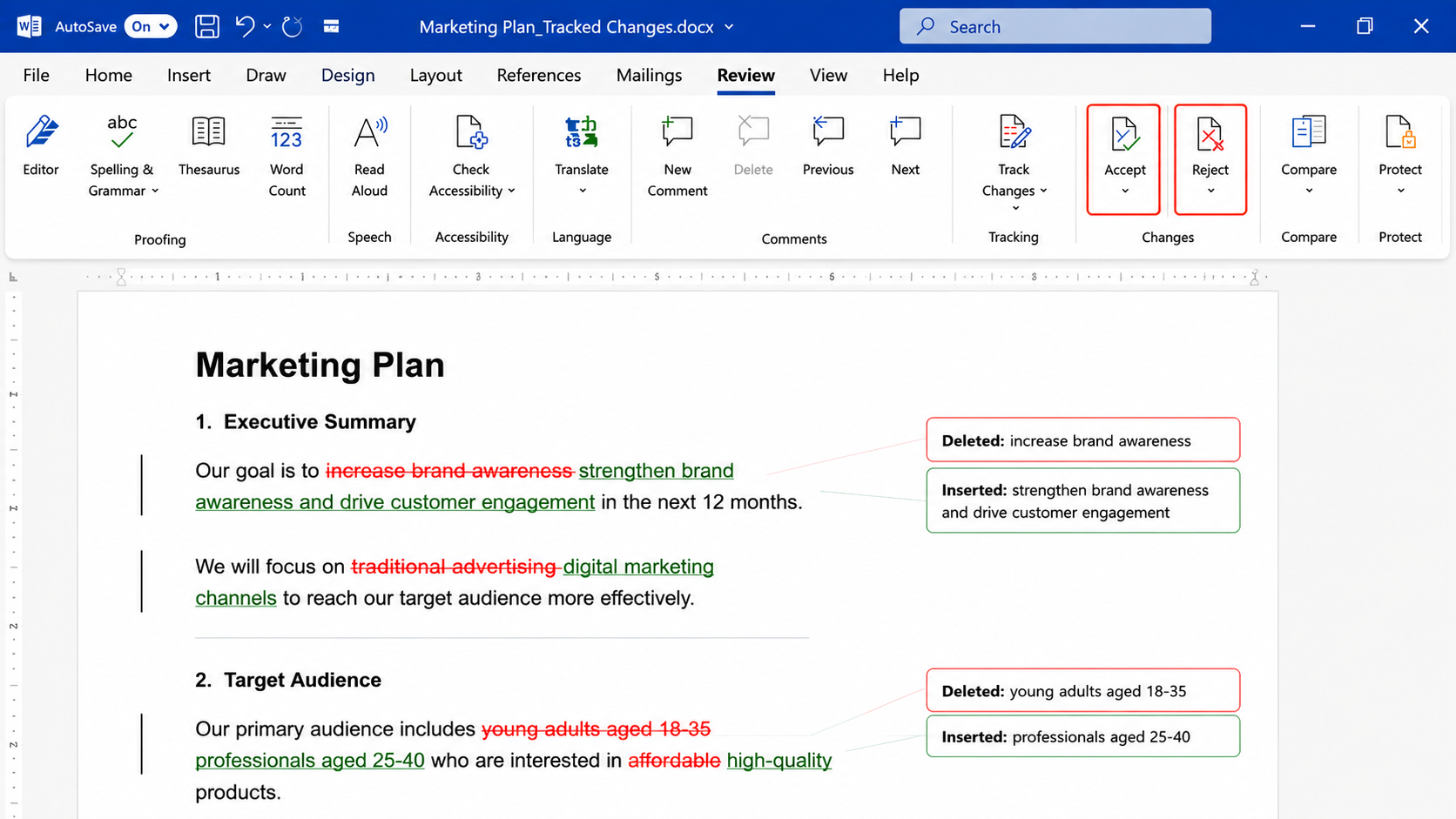Open the Editor tool
Image resolution: width=1456 pixels, height=819 pixels.
[41, 145]
